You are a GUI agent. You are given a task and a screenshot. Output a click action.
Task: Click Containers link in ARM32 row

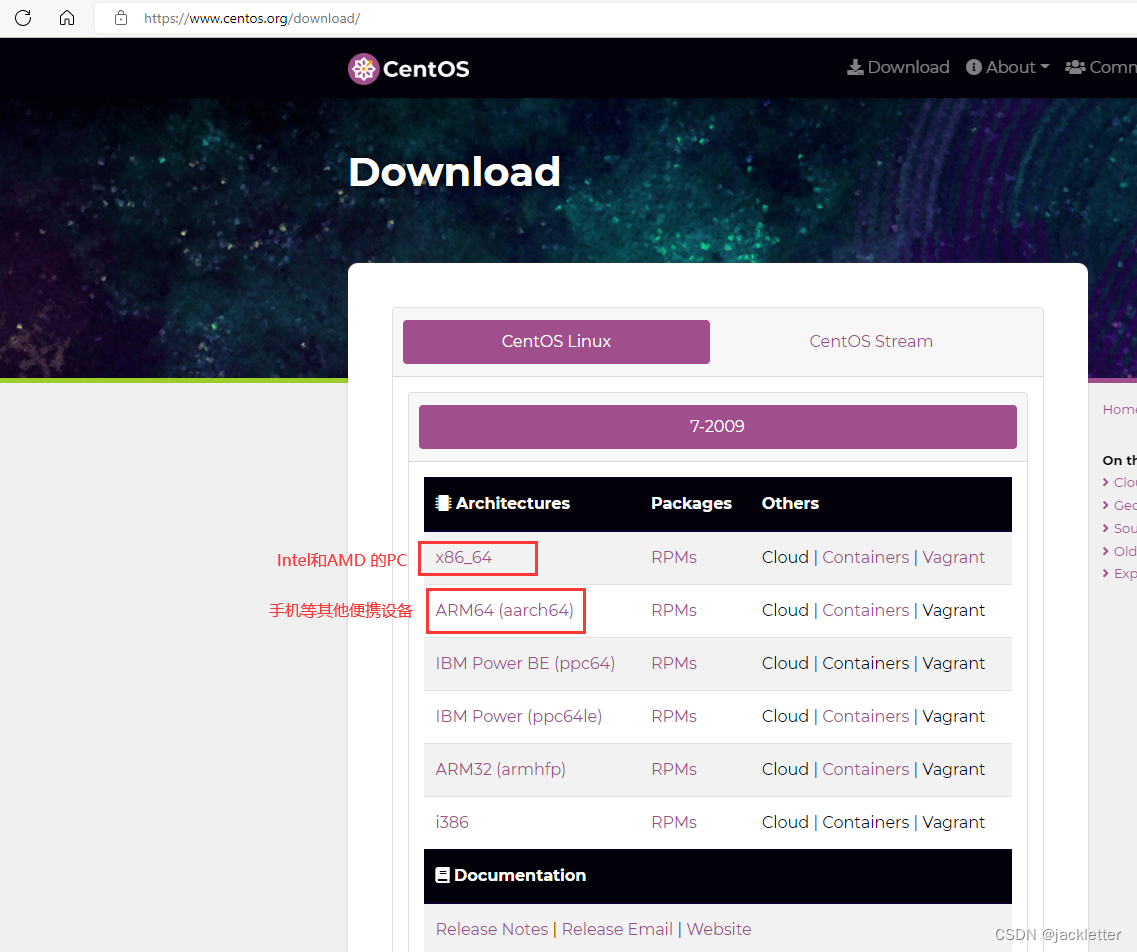(x=865, y=770)
